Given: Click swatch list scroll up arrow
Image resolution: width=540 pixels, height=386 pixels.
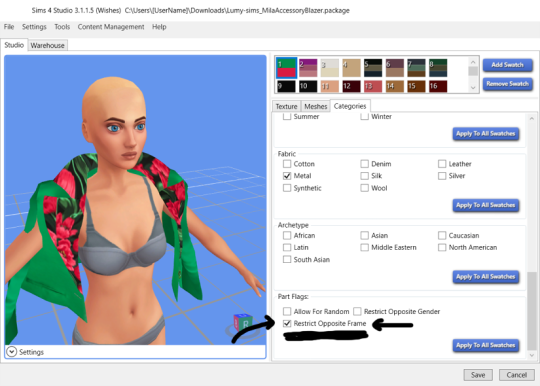Looking at the screenshot, I should click(x=473, y=62).
